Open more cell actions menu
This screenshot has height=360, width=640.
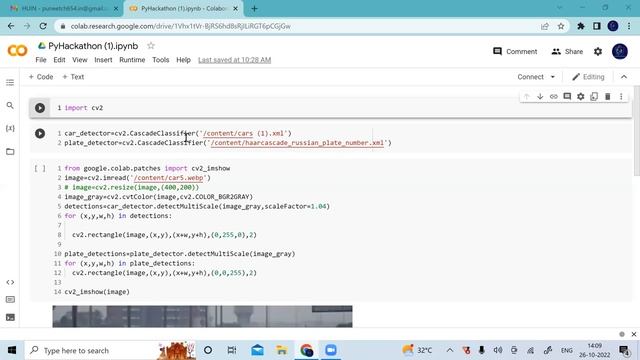621,97
